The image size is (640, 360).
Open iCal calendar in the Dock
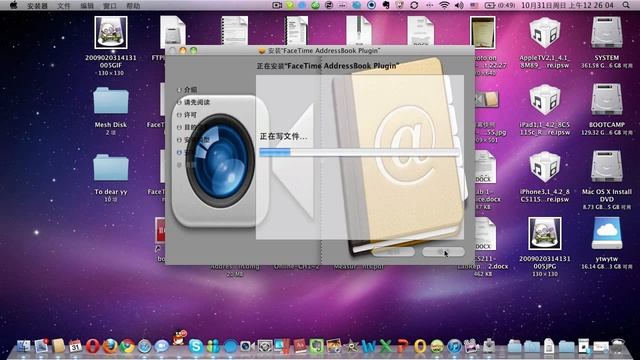[76, 346]
